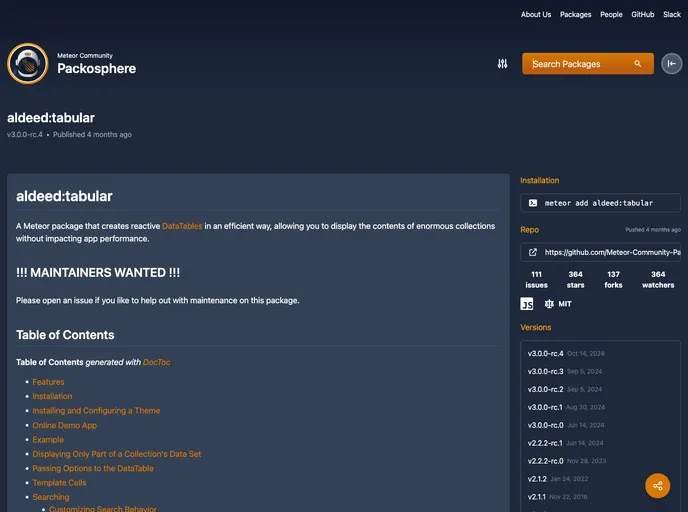The image size is (688, 512).
Task: Copy the meteor add aldeed:tabular command
Action: click(x=600, y=203)
